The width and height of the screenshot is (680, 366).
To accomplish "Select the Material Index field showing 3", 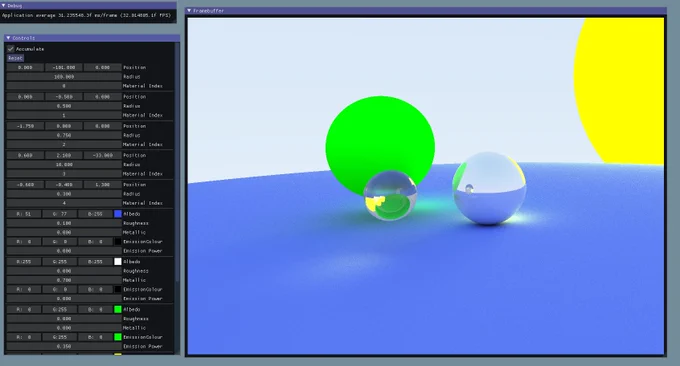I will 64,174.
